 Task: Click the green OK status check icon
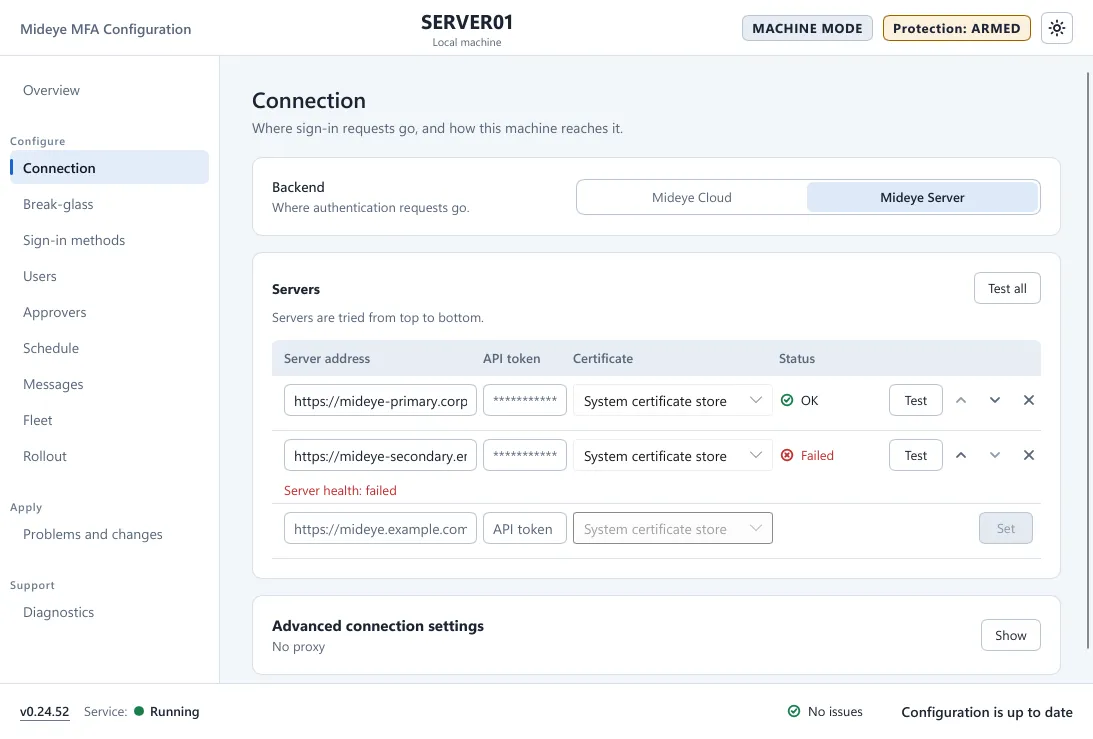(x=787, y=400)
